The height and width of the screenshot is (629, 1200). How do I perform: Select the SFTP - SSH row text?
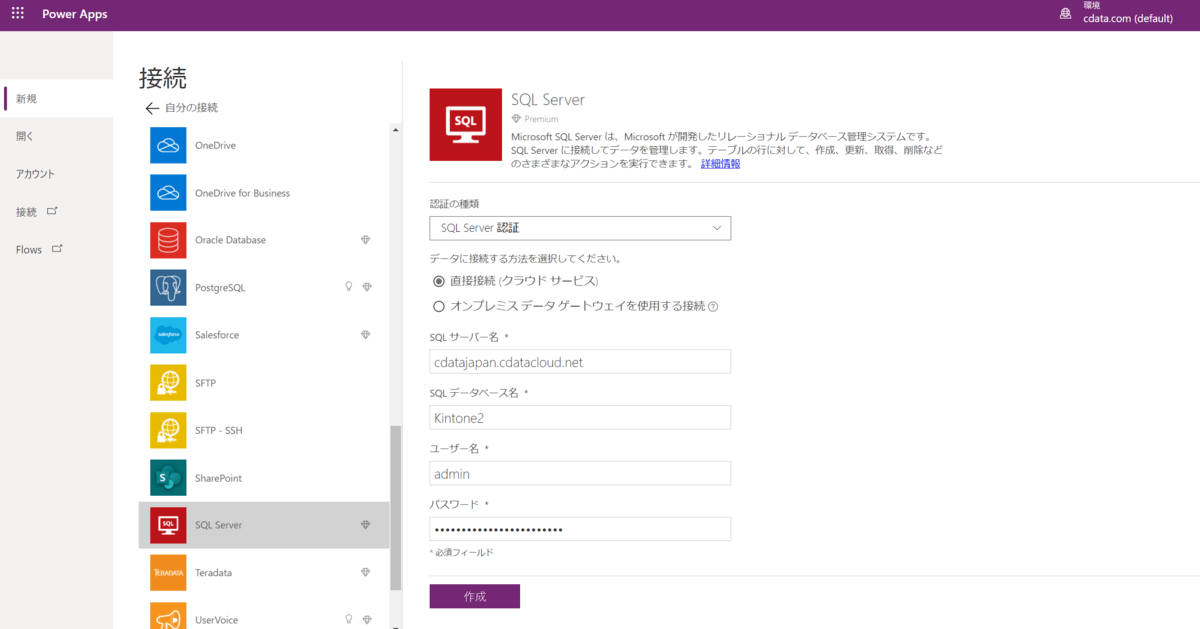tap(219, 430)
